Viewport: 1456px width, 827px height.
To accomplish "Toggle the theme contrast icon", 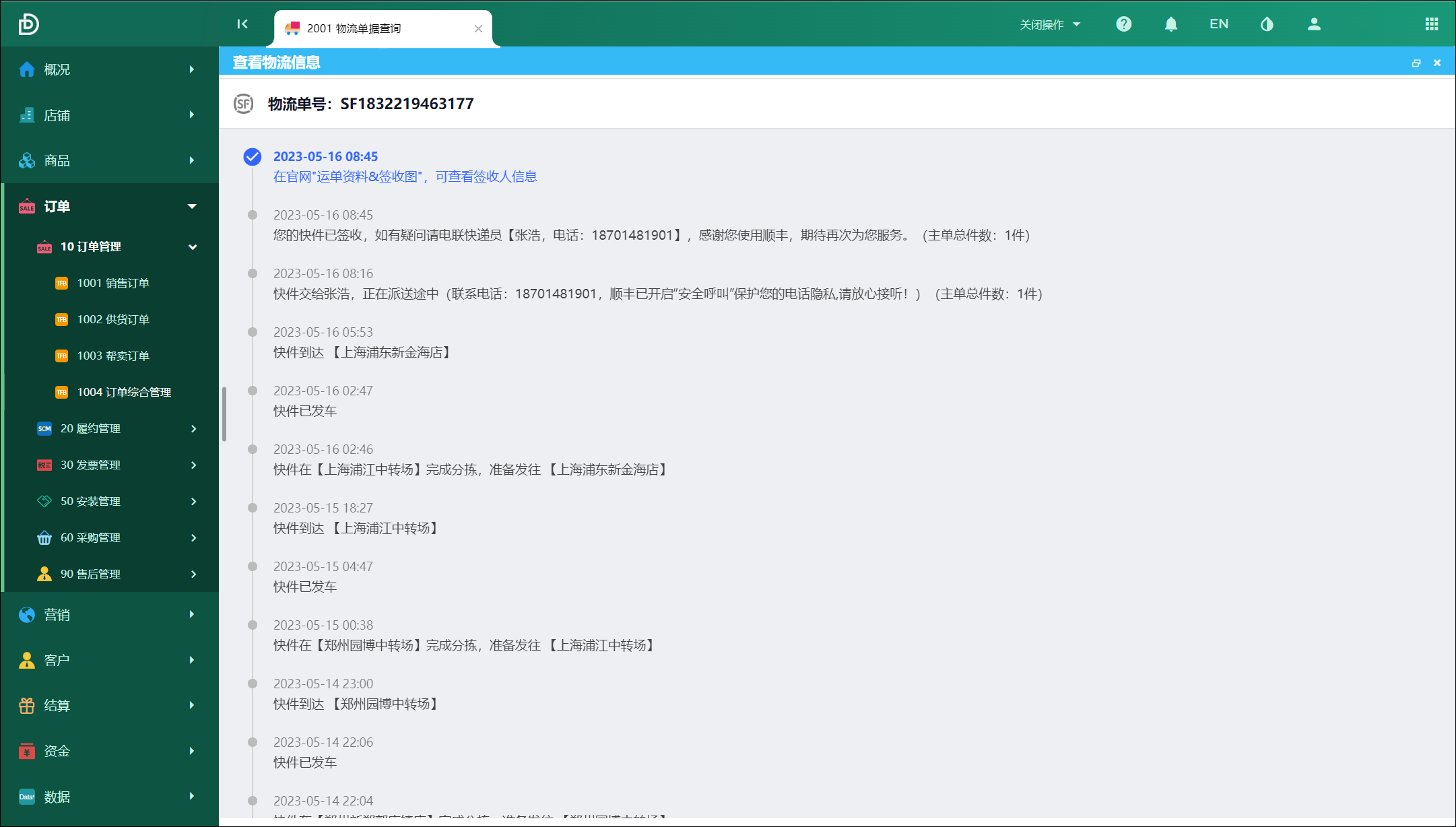I will pyautogui.click(x=1267, y=24).
